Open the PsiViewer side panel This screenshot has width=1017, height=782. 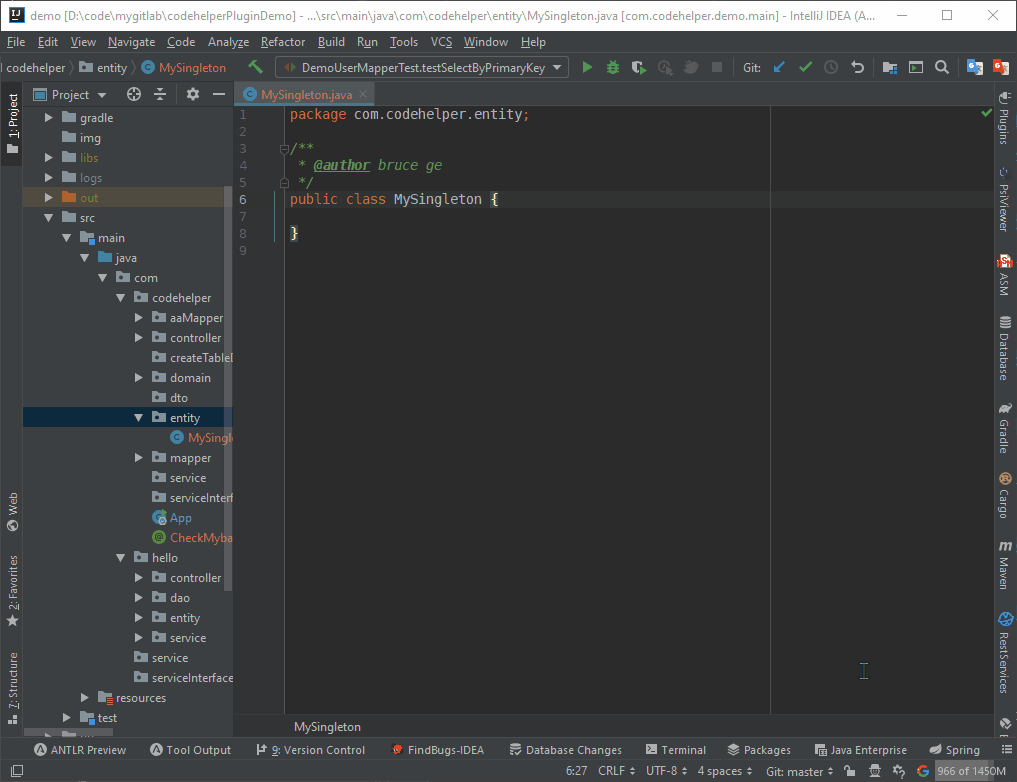pyautogui.click(x=1004, y=199)
